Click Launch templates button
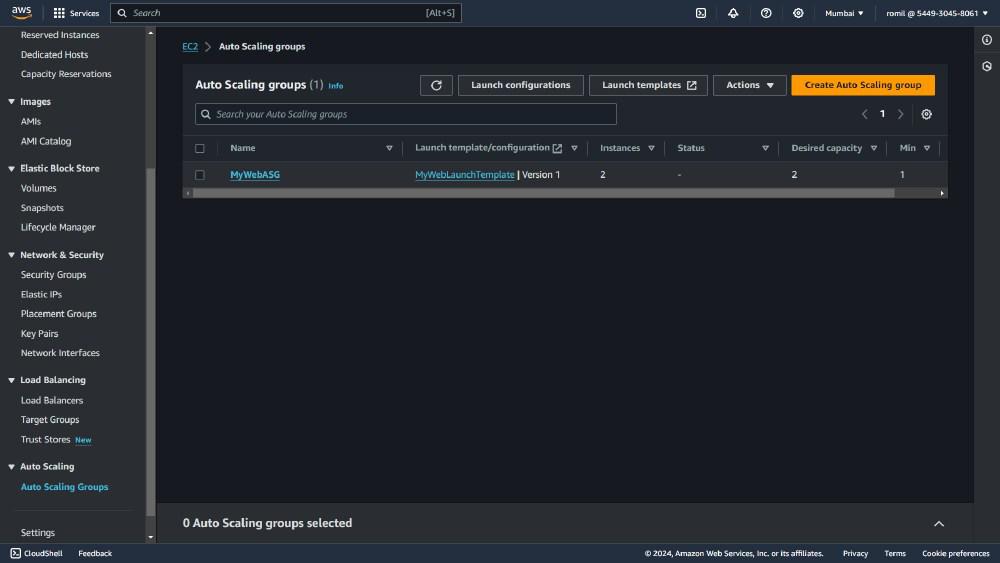 pyautogui.click(x=649, y=85)
